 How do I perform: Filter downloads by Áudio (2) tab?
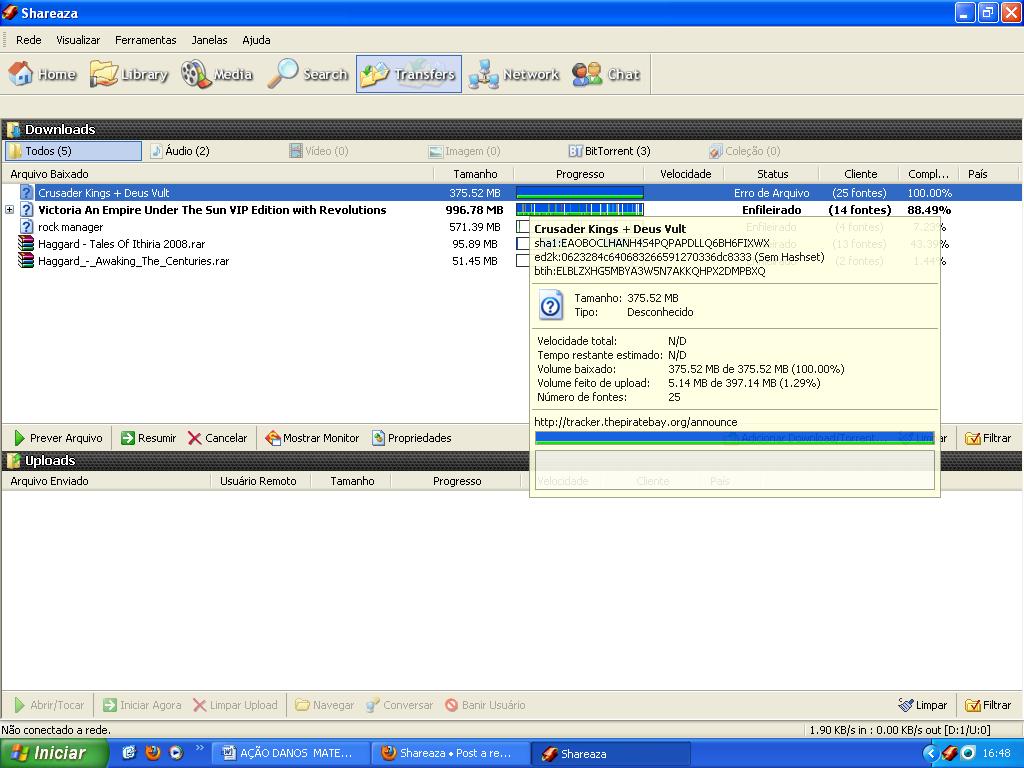[x=180, y=151]
